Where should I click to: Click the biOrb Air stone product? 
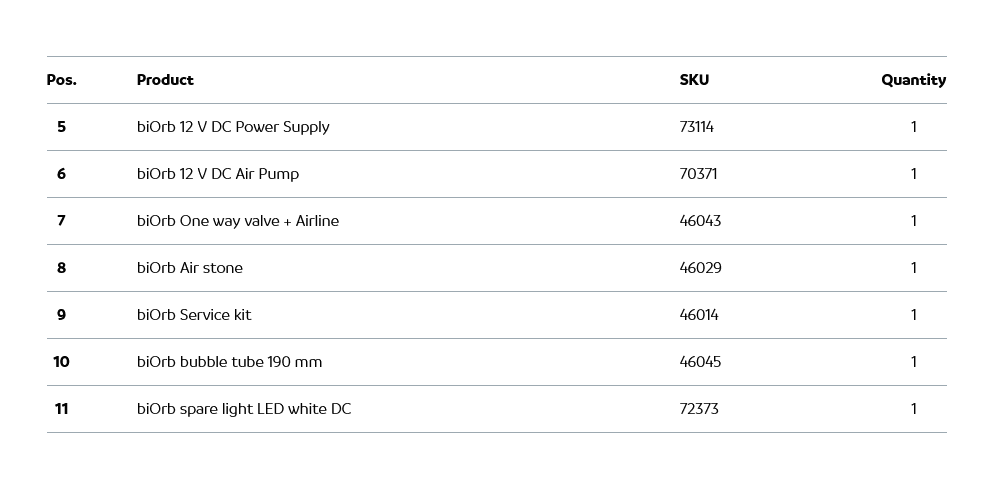pos(190,268)
